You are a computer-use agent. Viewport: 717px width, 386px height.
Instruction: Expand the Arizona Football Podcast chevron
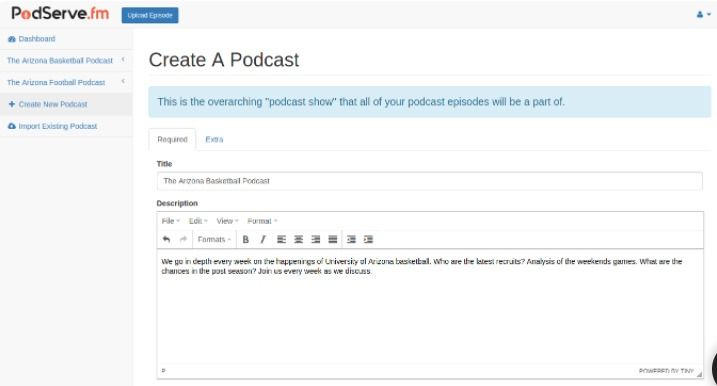click(123, 81)
